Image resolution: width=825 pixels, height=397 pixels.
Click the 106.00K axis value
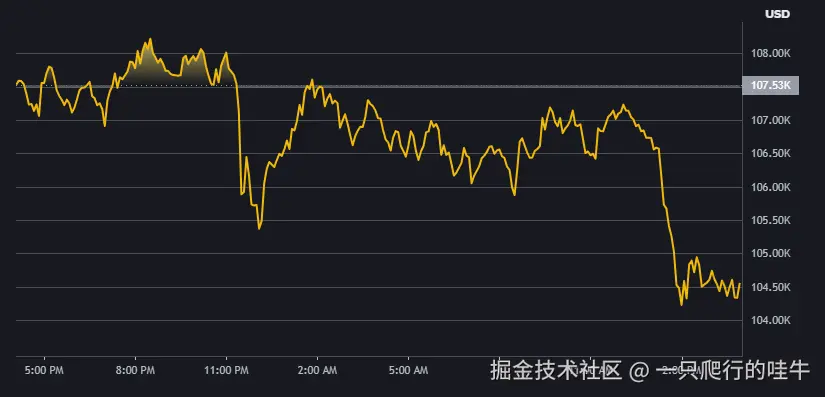tap(770, 187)
